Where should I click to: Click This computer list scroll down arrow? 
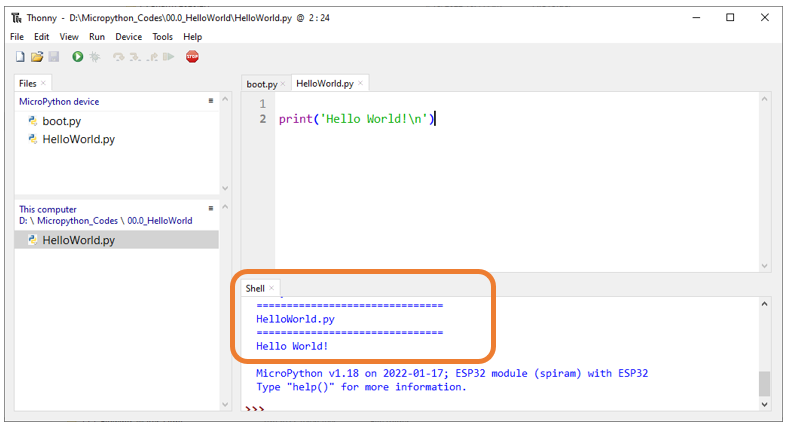[225, 404]
